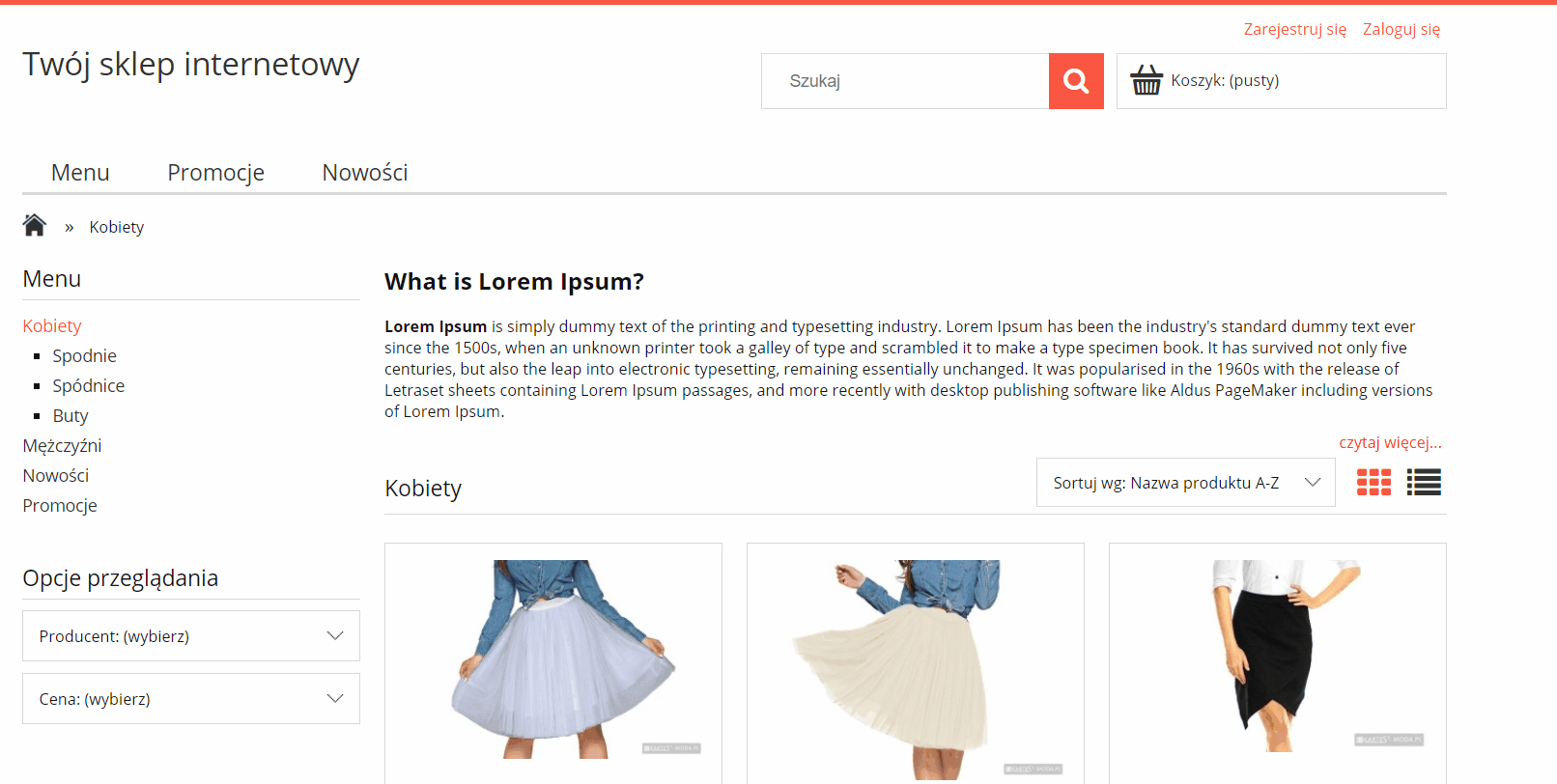Click the Zarejestruj się link
This screenshot has width=1557, height=784.
[1294, 29]
